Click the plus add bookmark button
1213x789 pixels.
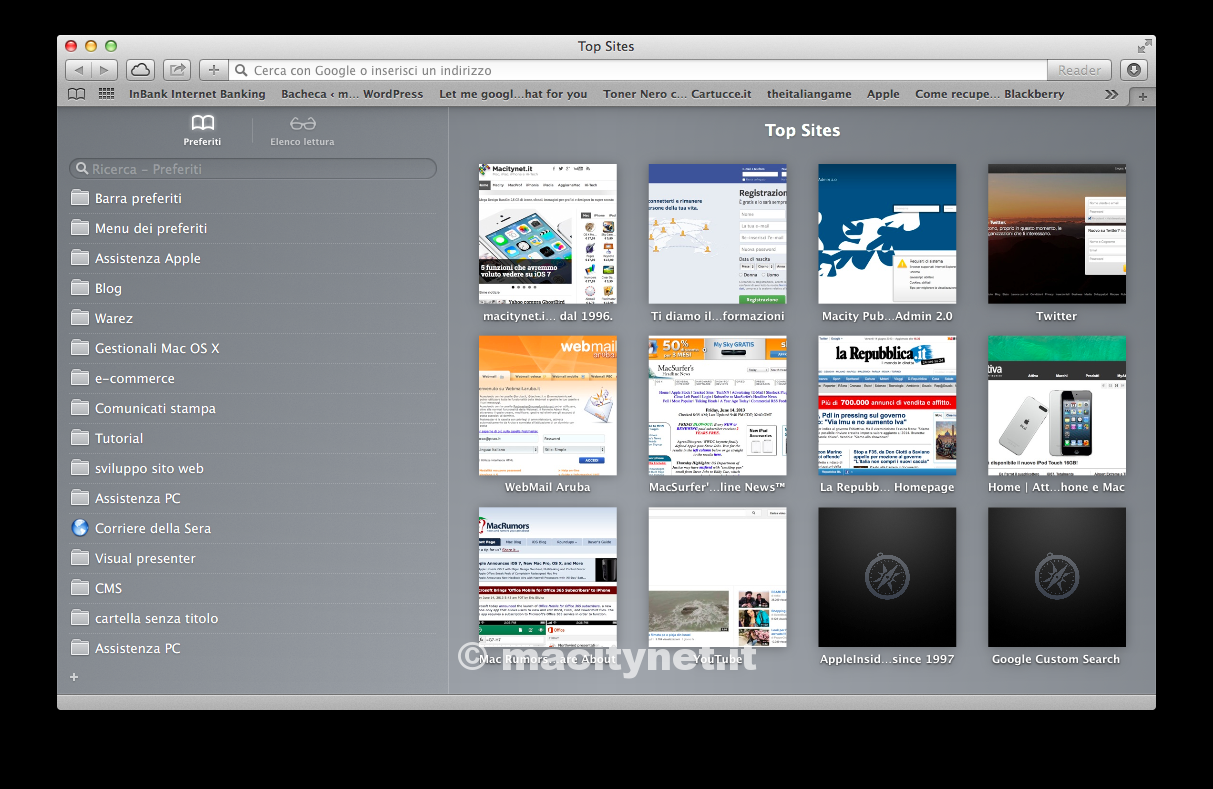click(213, 70)
